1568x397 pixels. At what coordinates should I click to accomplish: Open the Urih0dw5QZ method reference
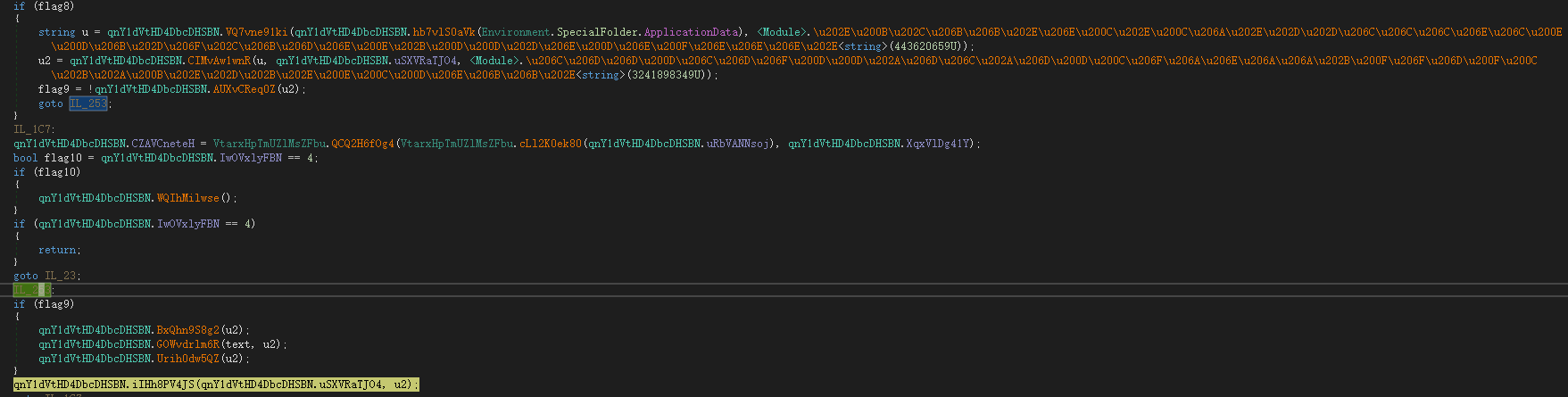187,359
